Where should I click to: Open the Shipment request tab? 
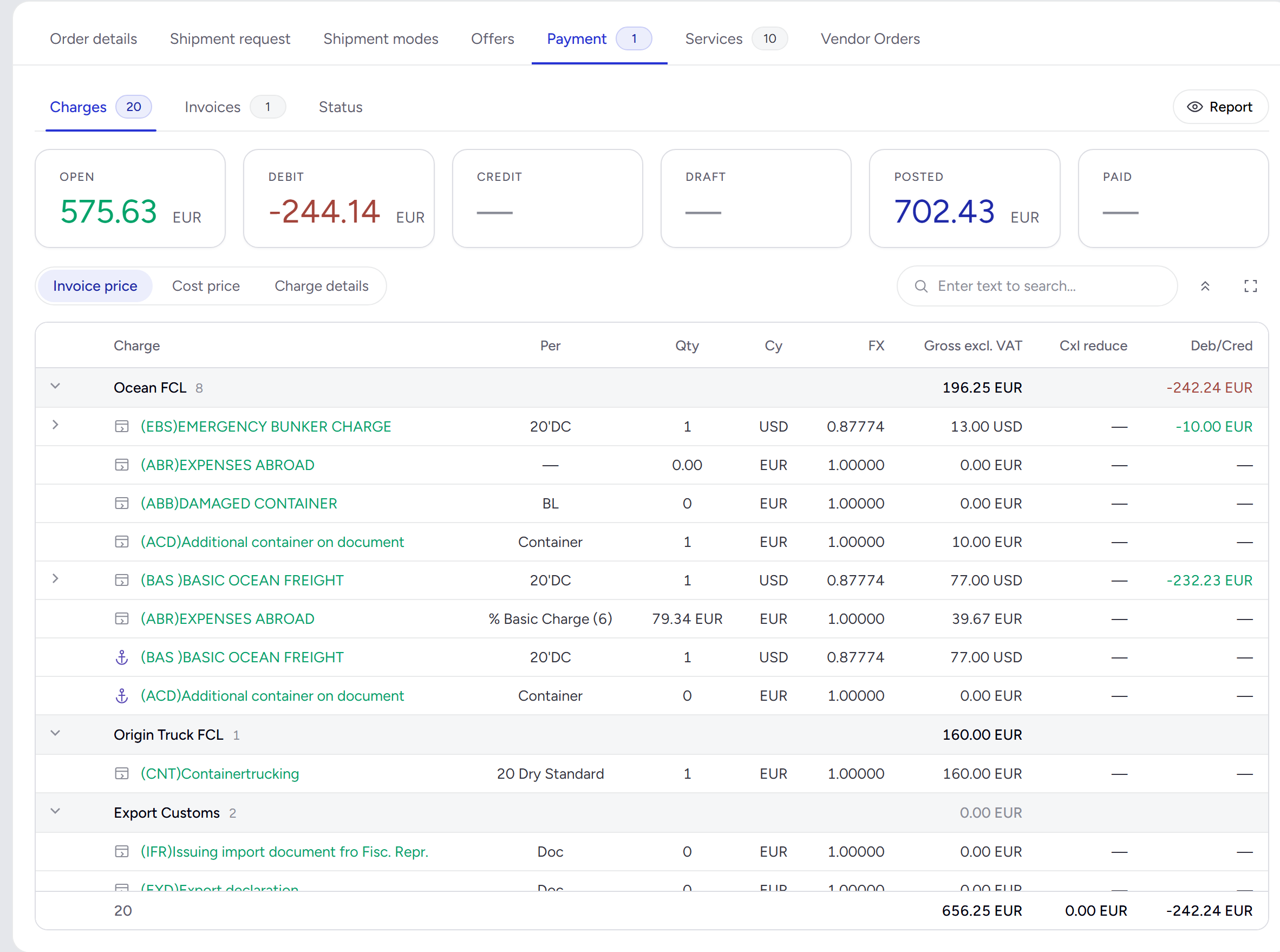coord(230,38)
